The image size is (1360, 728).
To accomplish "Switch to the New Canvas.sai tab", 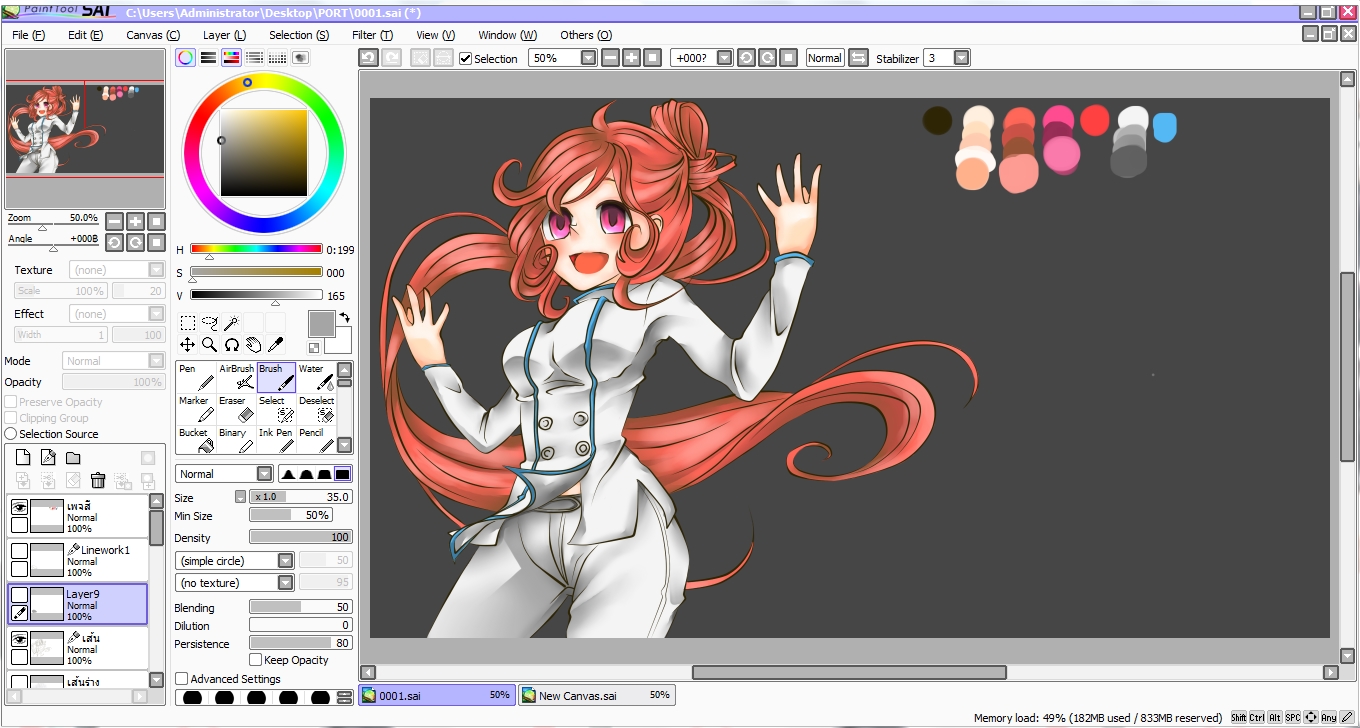I will pos(597,695).
